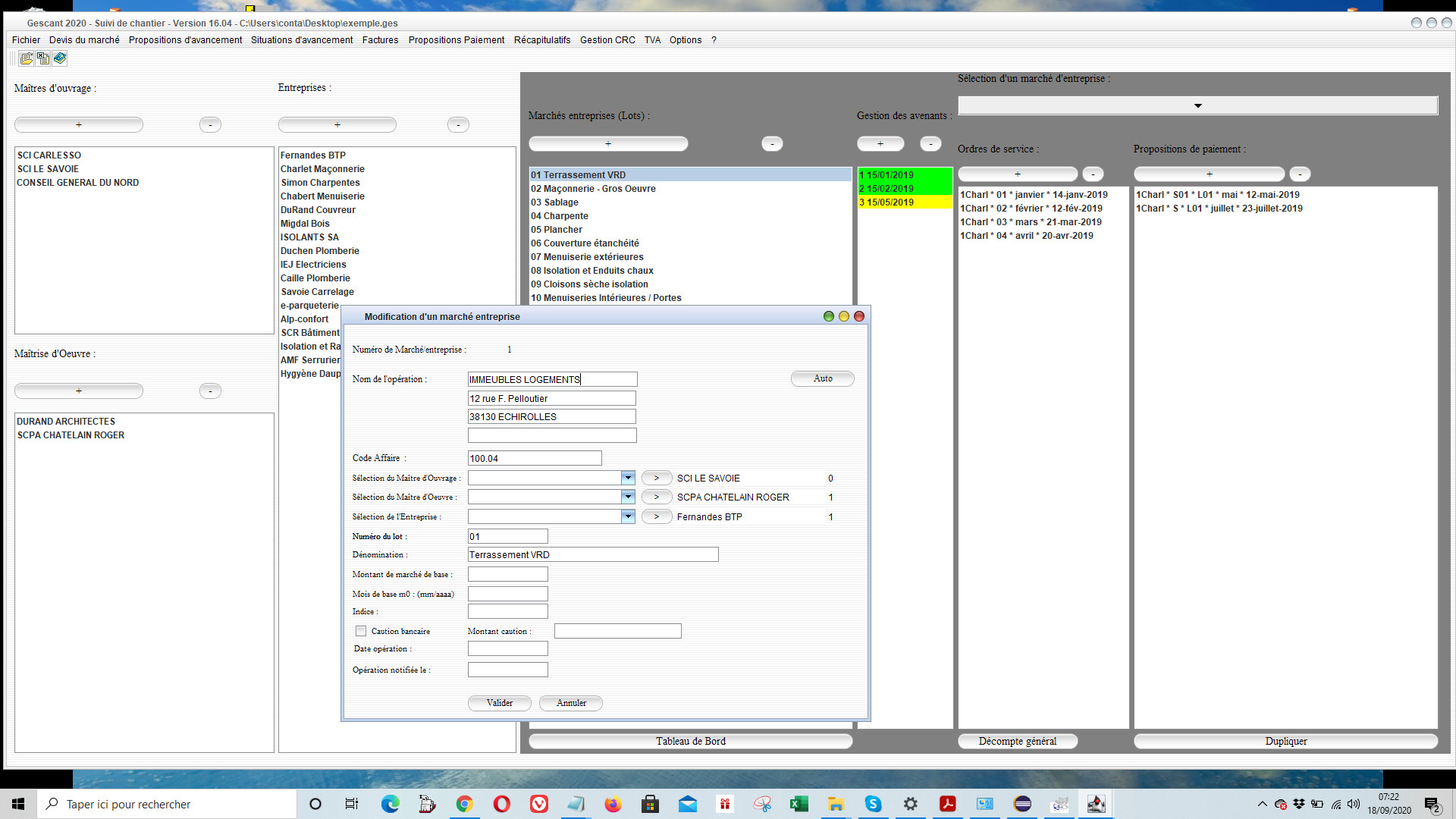This screenshot has height=819, width=1456.
Task: Open the Devis du marché menu
Action: 84,40
